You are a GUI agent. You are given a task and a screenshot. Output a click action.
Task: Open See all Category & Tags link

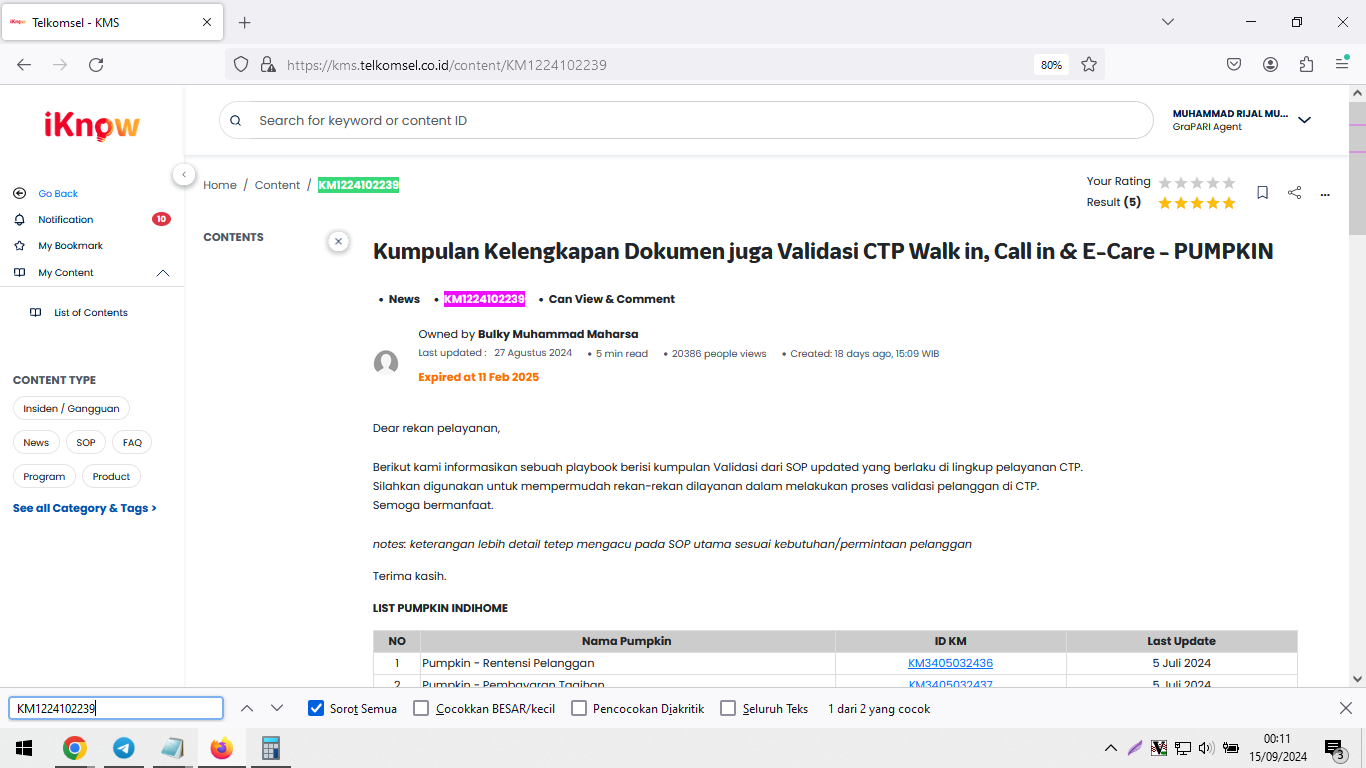tap(85, 508)
